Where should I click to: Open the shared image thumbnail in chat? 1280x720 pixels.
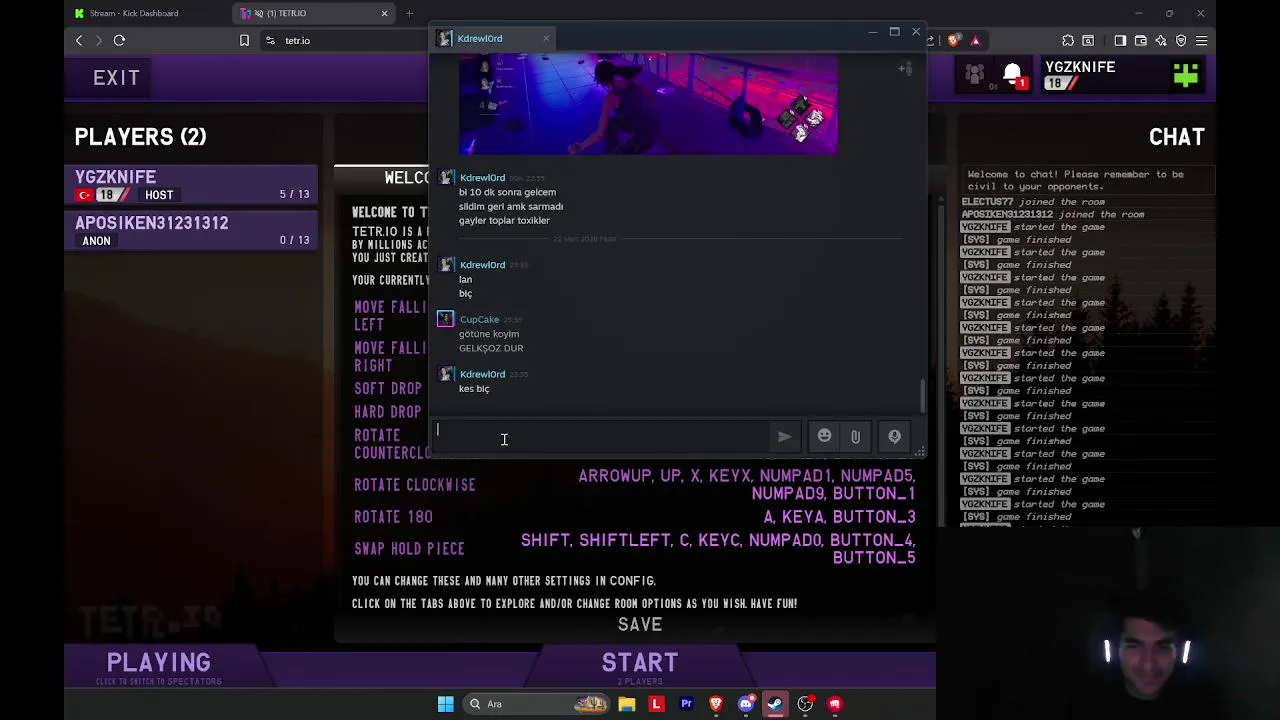(x=648, y=103)
